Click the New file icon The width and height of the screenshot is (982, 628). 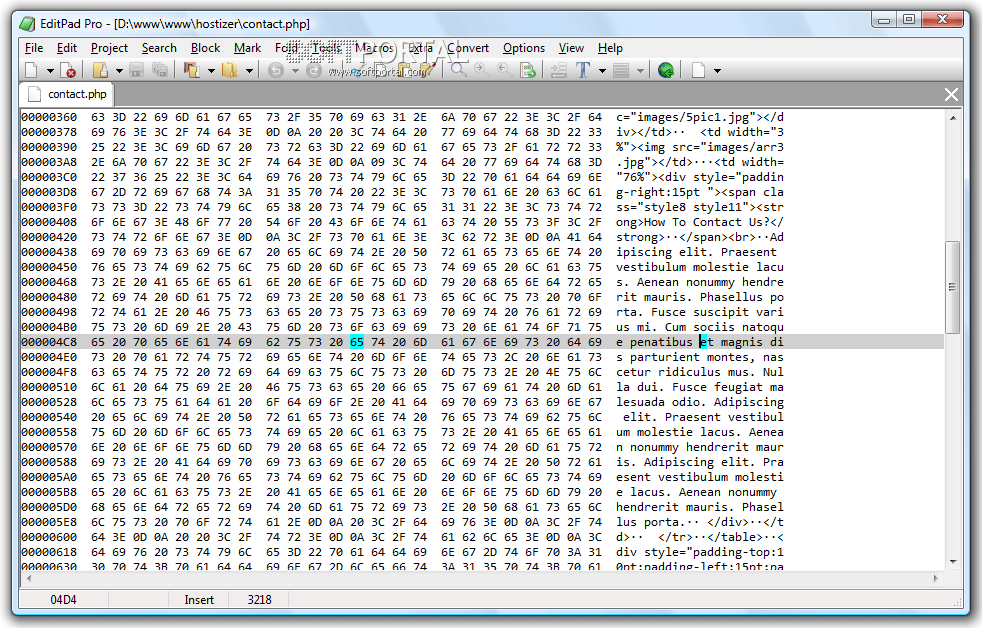click(x=31, y=70)
